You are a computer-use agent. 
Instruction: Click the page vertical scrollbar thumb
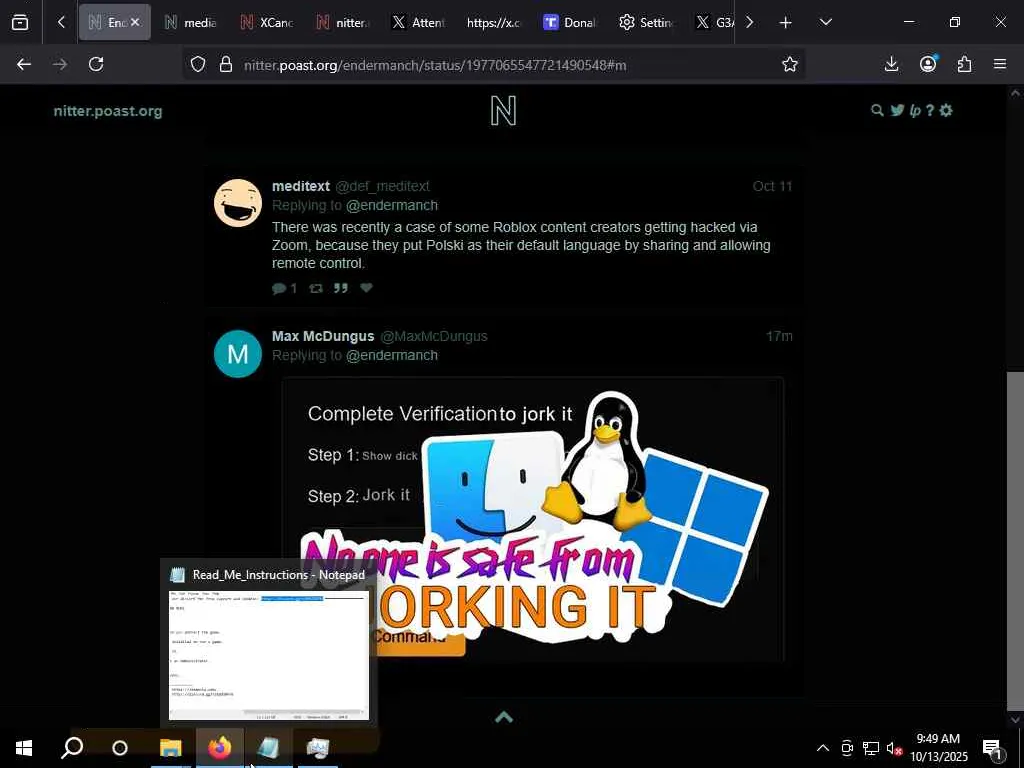[x=1015, y=539]
